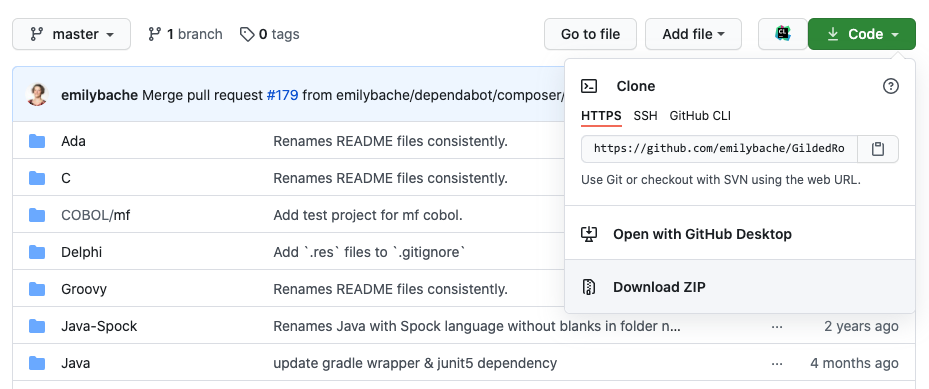This screenshot has width=929, height=389.
Task: Click the folder icon next to Ada
Action: (x=37, y=142)
